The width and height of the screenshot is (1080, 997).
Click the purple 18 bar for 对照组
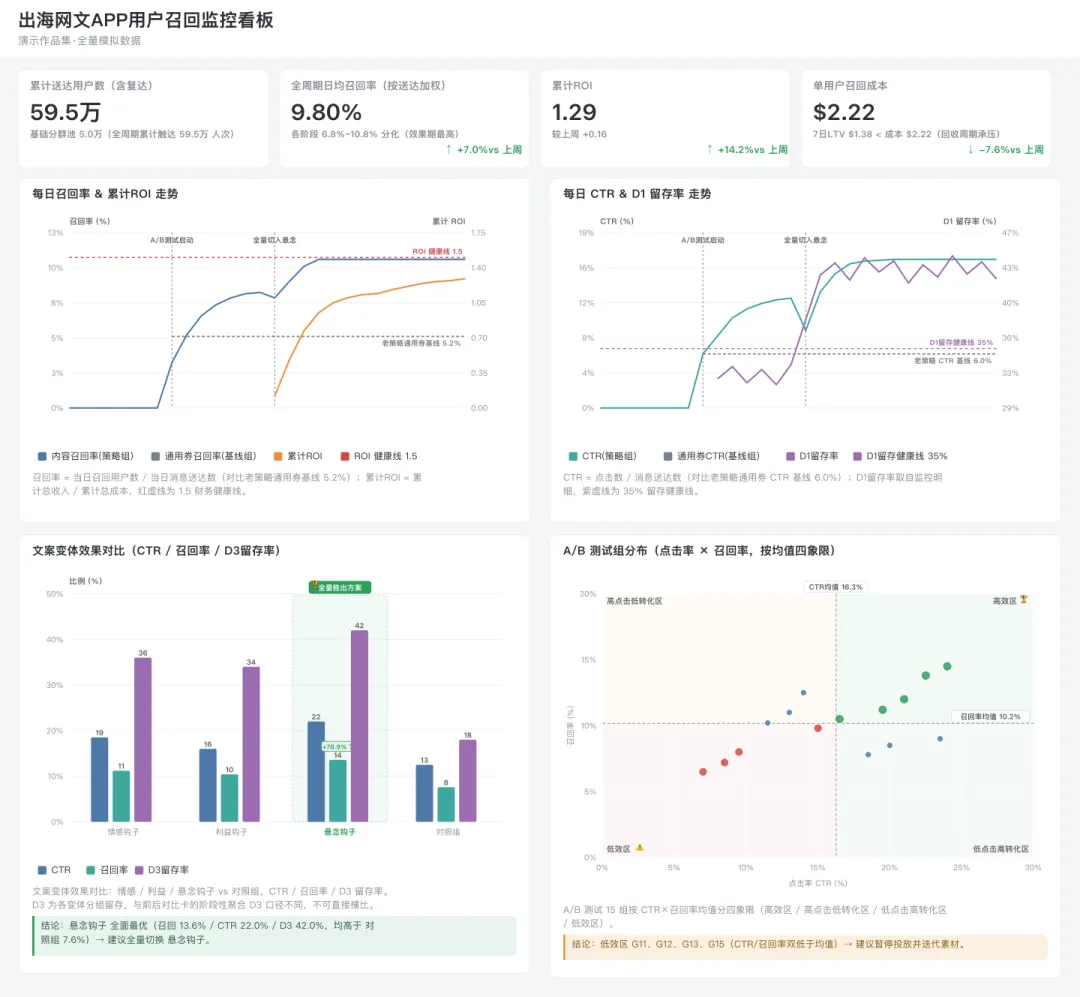pos(468,781)
